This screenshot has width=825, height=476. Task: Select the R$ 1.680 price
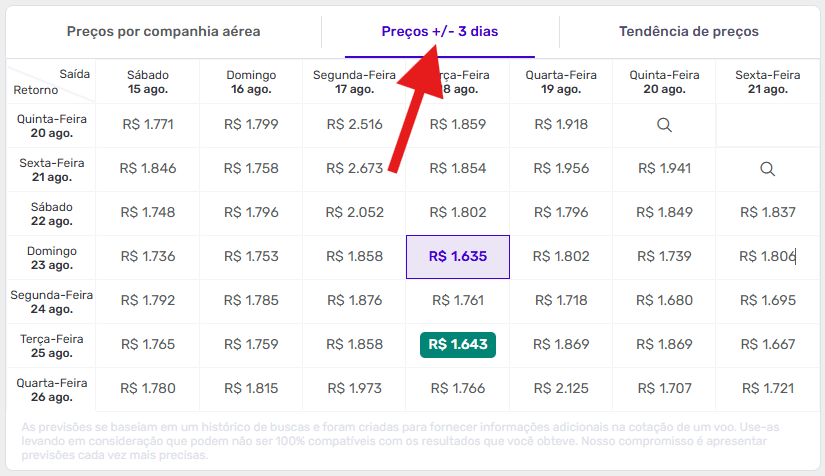[x=664, y=300]
